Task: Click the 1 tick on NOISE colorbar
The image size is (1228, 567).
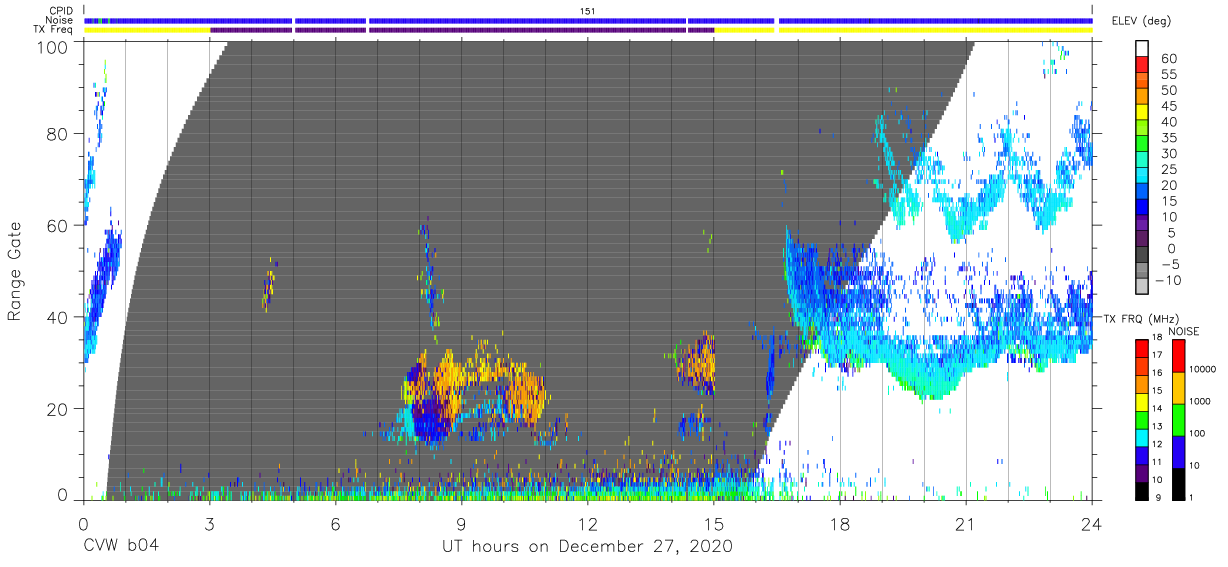Action: [x=1192, y=497]
